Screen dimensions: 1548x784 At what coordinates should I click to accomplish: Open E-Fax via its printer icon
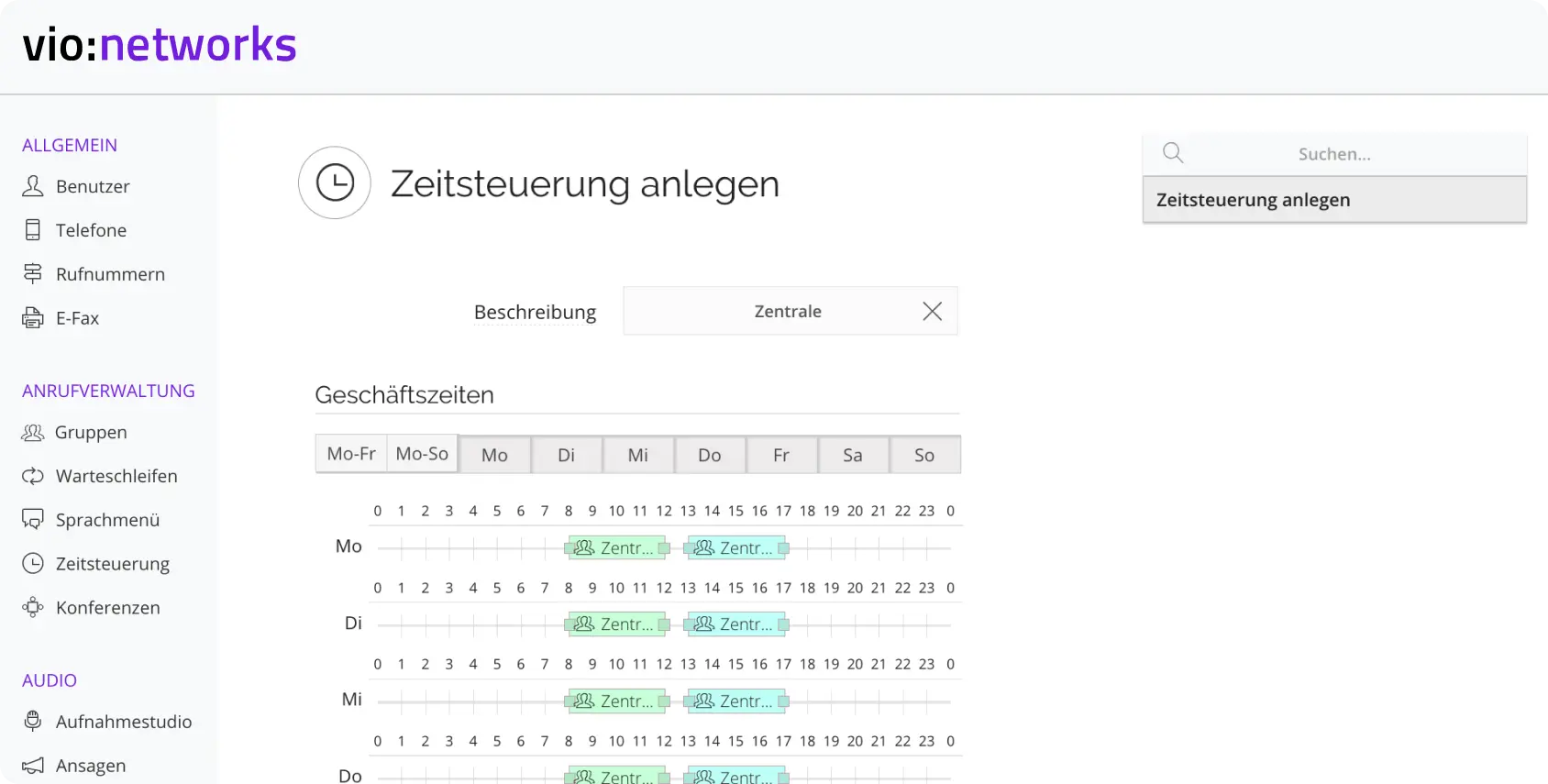tap(33, 318)
